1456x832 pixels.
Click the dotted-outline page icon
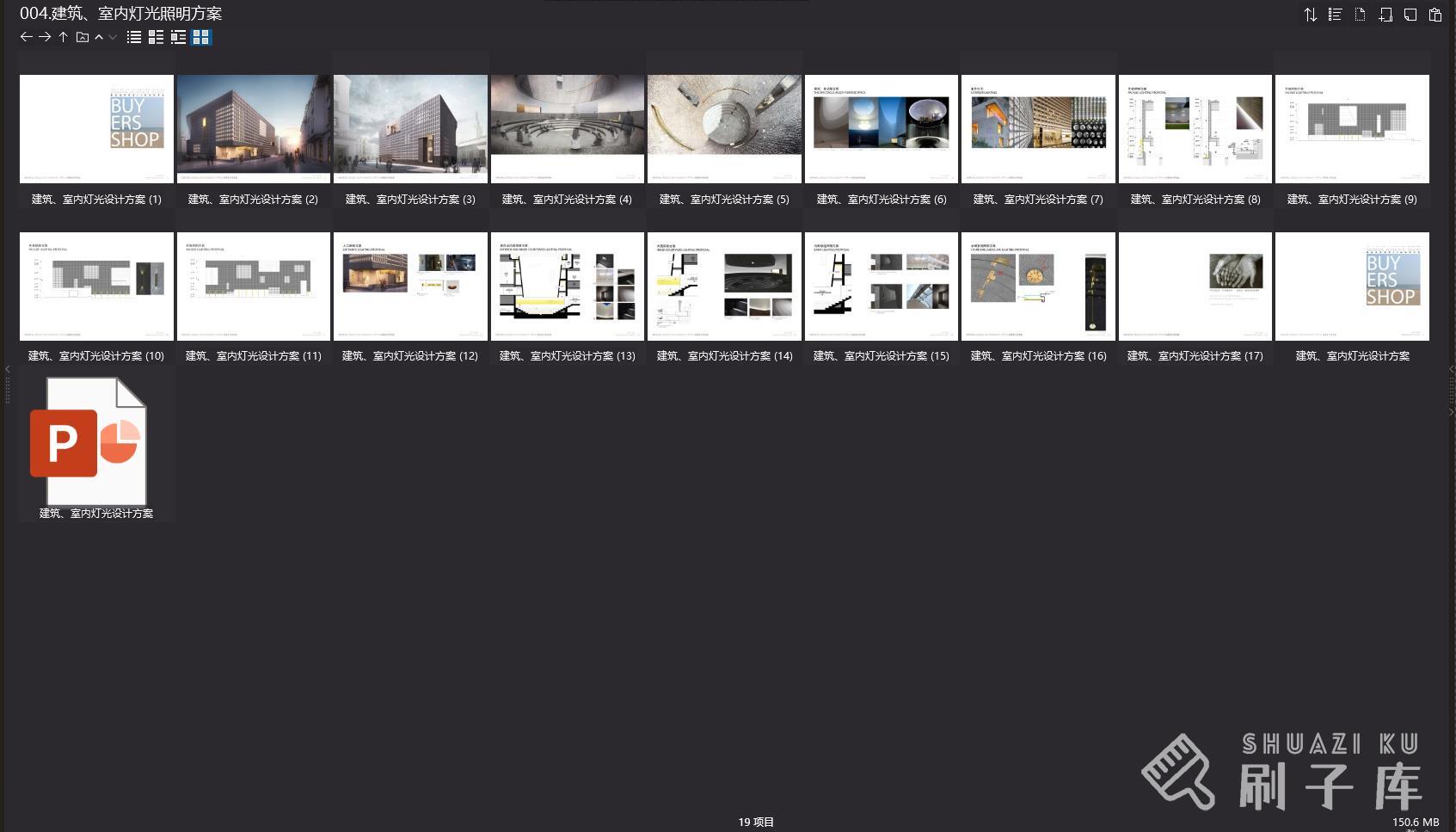point(1360,15)
